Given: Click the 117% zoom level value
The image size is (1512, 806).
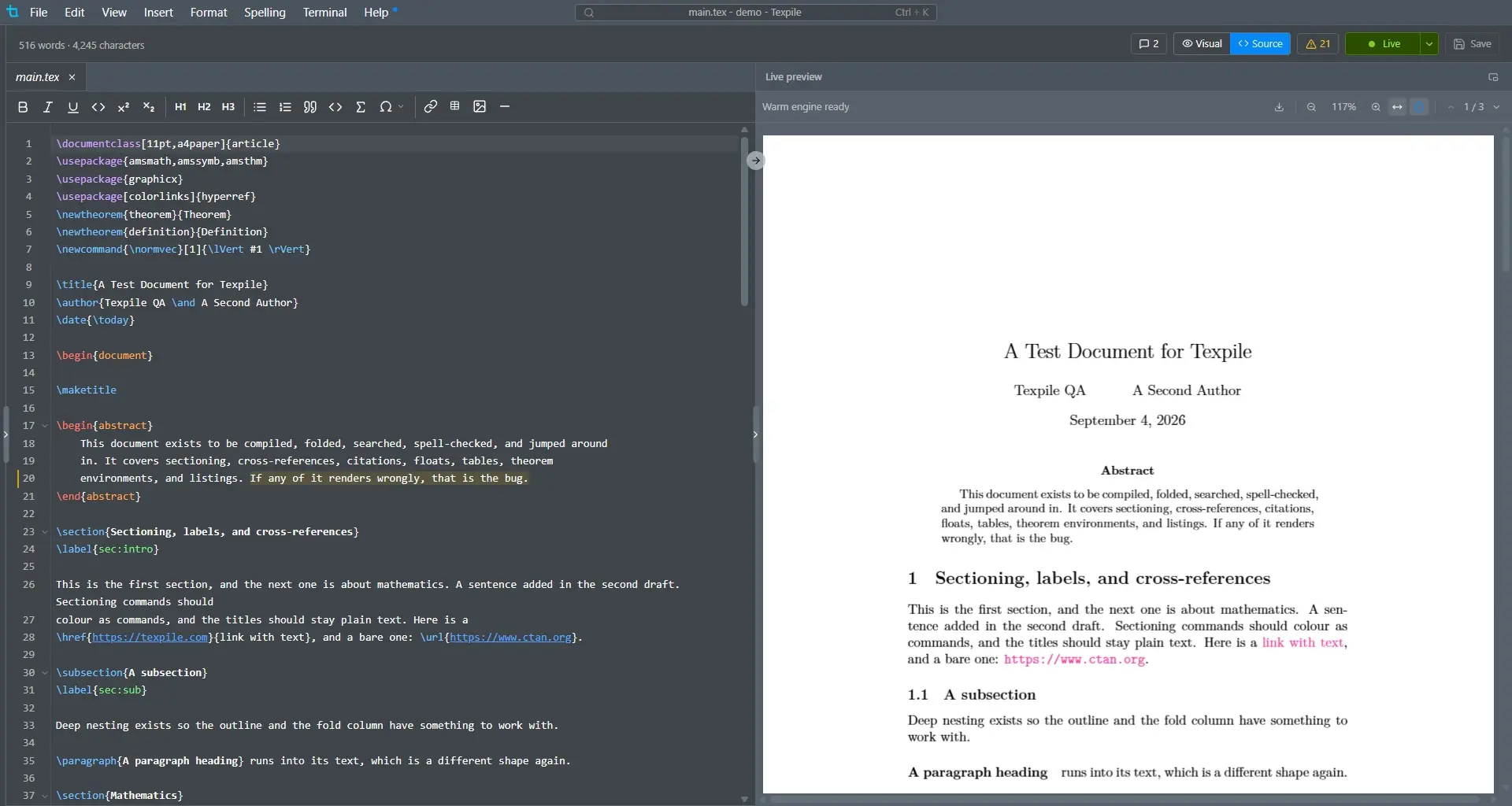Looking at the screenshot, I should (x=1343, y=107).
